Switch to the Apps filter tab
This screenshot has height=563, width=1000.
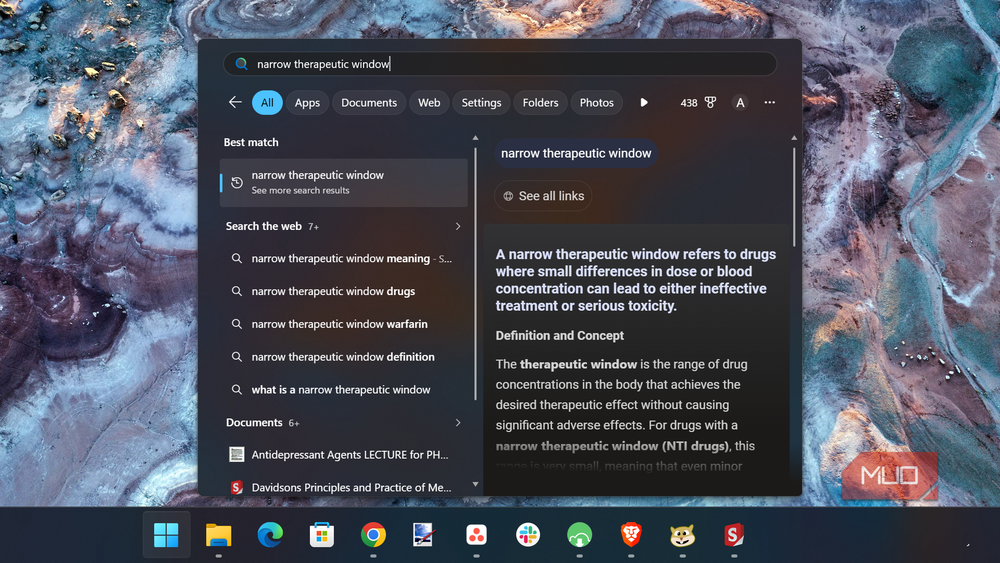tap(307, 103)
